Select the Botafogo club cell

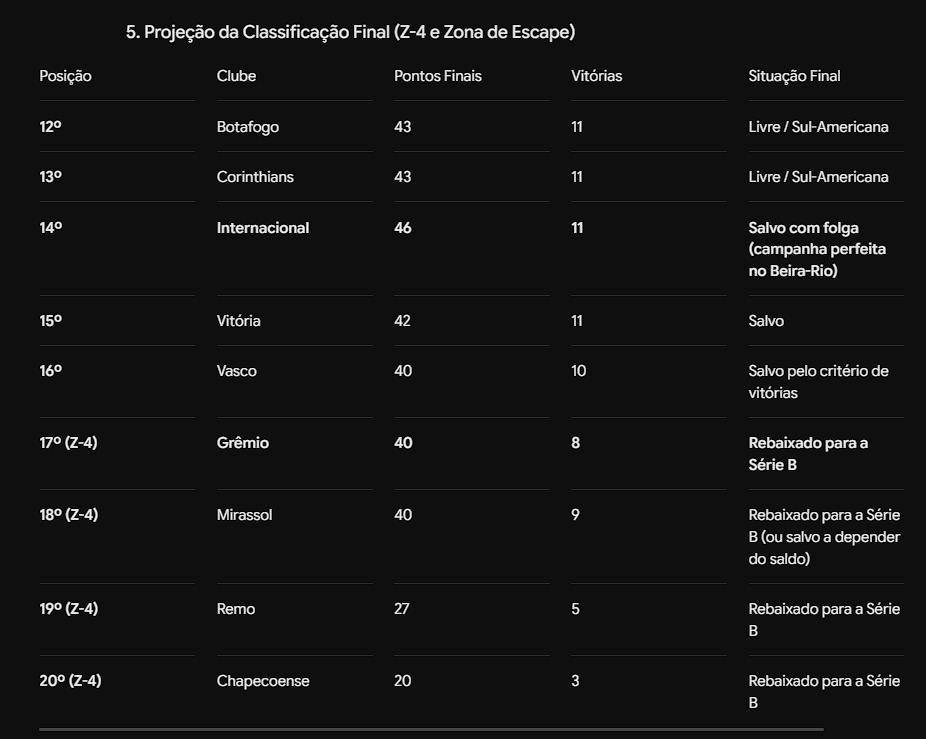point(247,127)
